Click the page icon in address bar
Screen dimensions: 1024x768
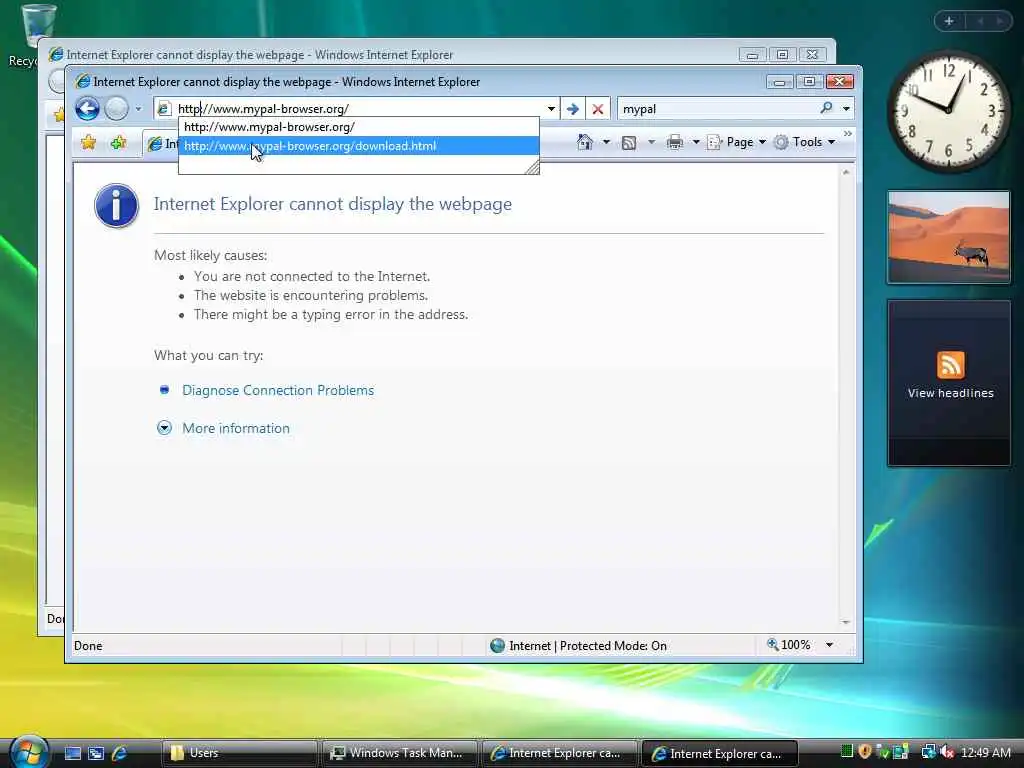(x=164, y=109)
